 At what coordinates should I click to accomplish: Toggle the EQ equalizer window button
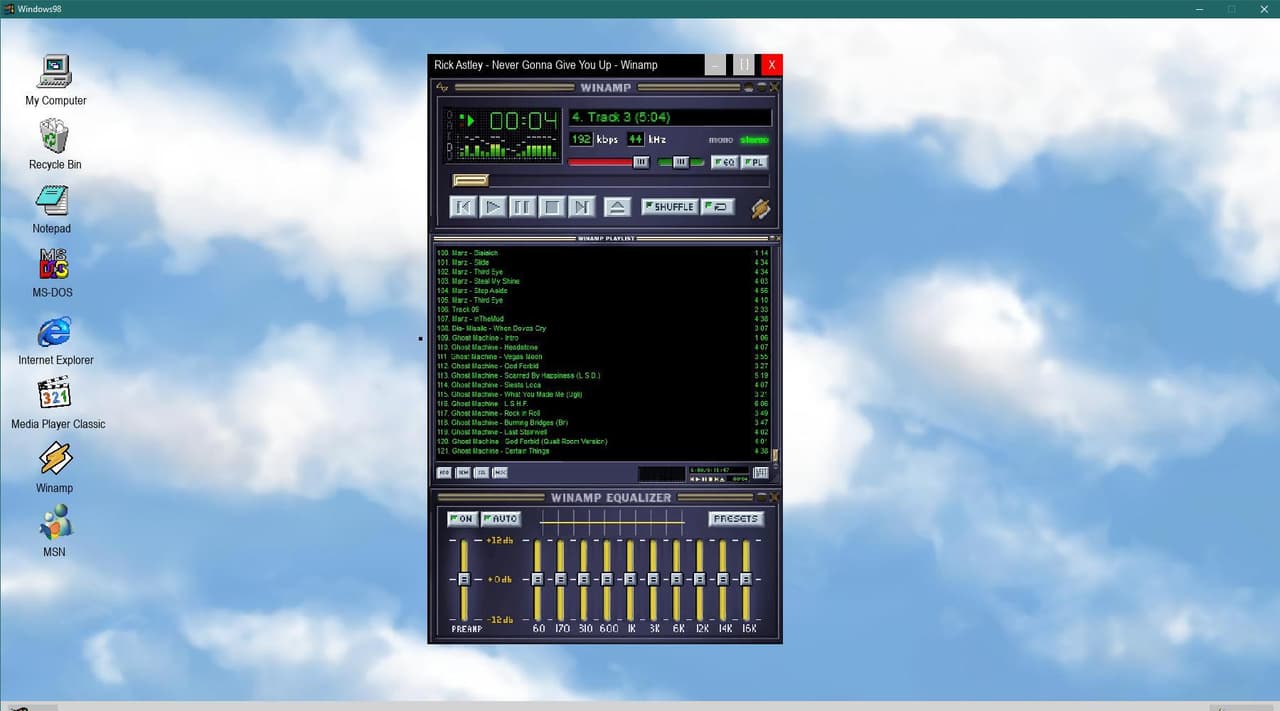[x=724, y=162]
